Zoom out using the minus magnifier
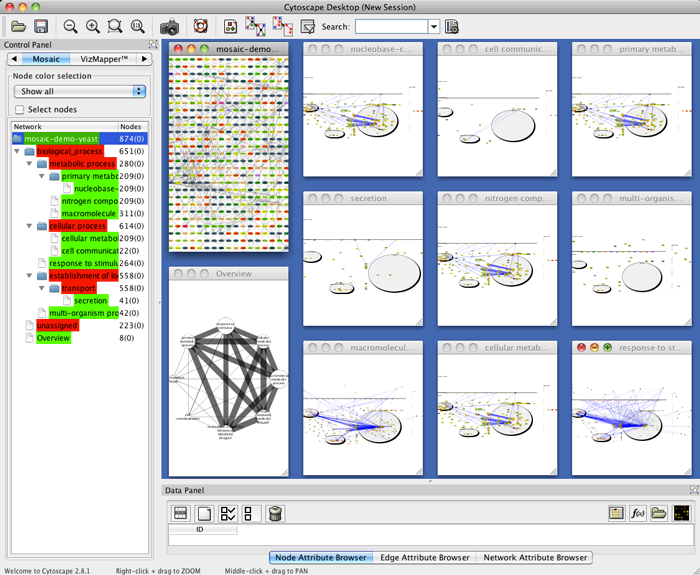This screenshot has width=700, height=575. [x=71, y=27]
